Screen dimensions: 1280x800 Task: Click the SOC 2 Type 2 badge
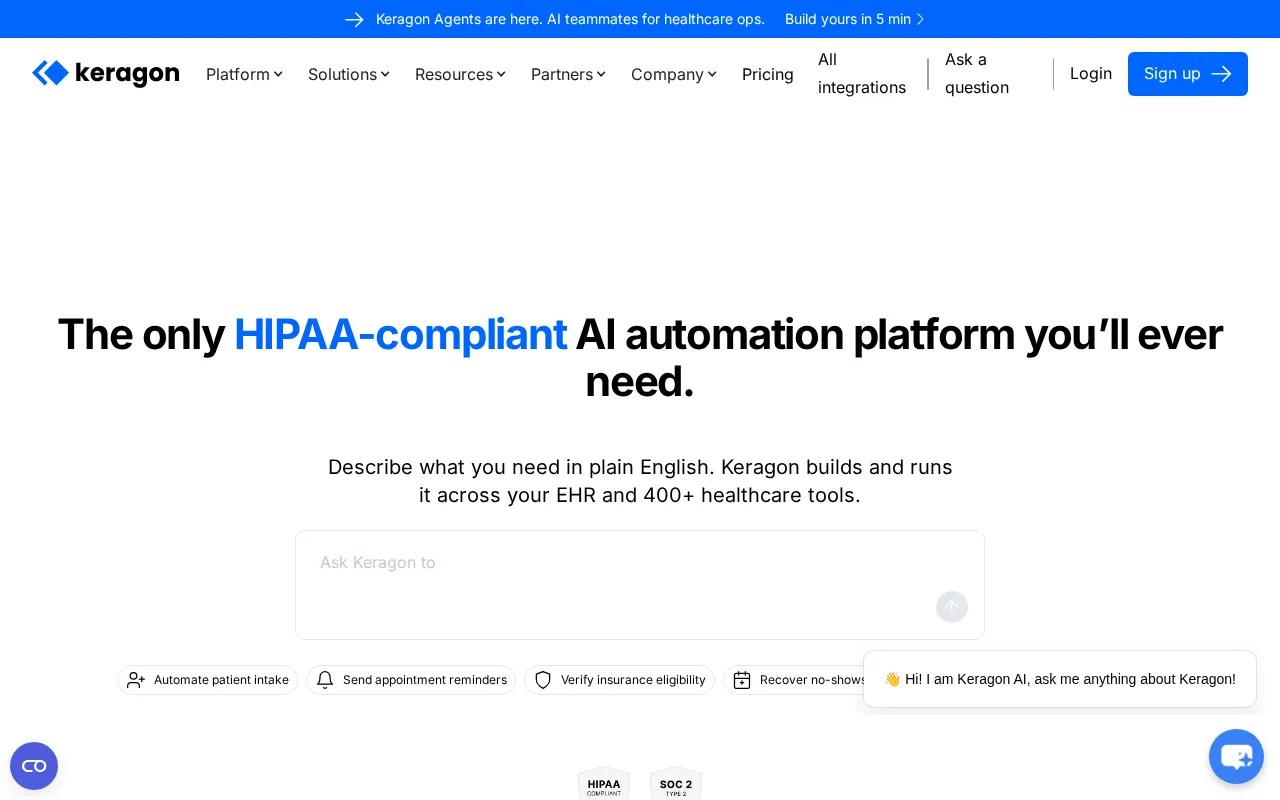tap(676, 783)
